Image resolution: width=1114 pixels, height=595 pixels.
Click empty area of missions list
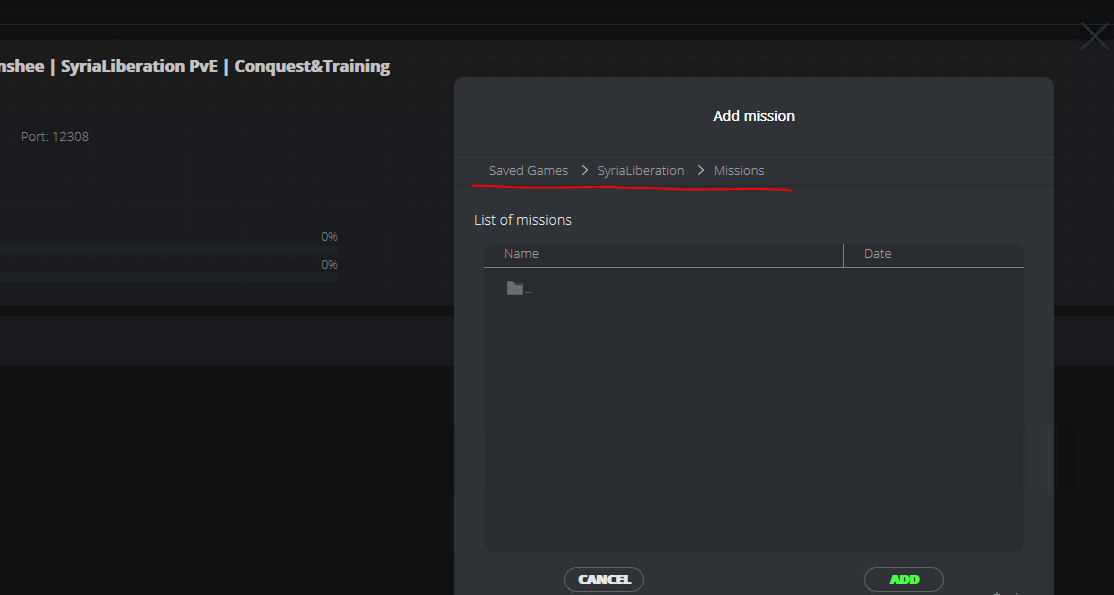coord(754,427)
